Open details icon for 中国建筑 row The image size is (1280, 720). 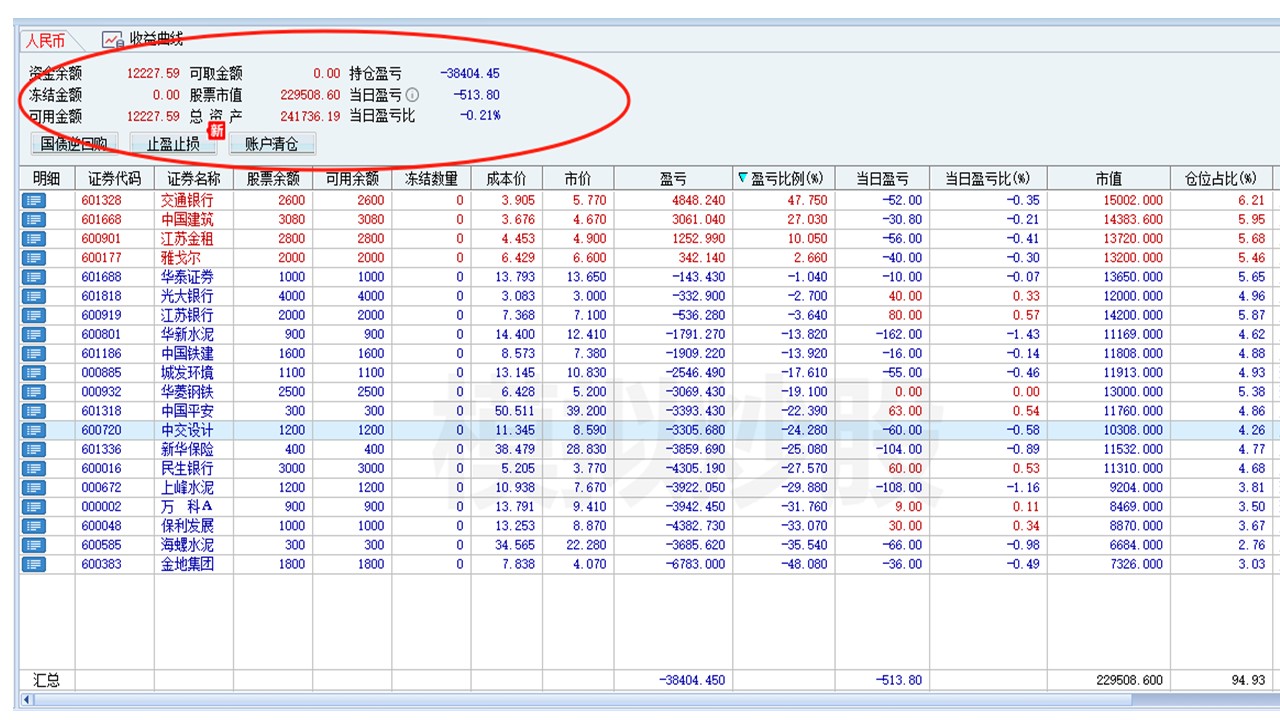[x=34, y=219]
